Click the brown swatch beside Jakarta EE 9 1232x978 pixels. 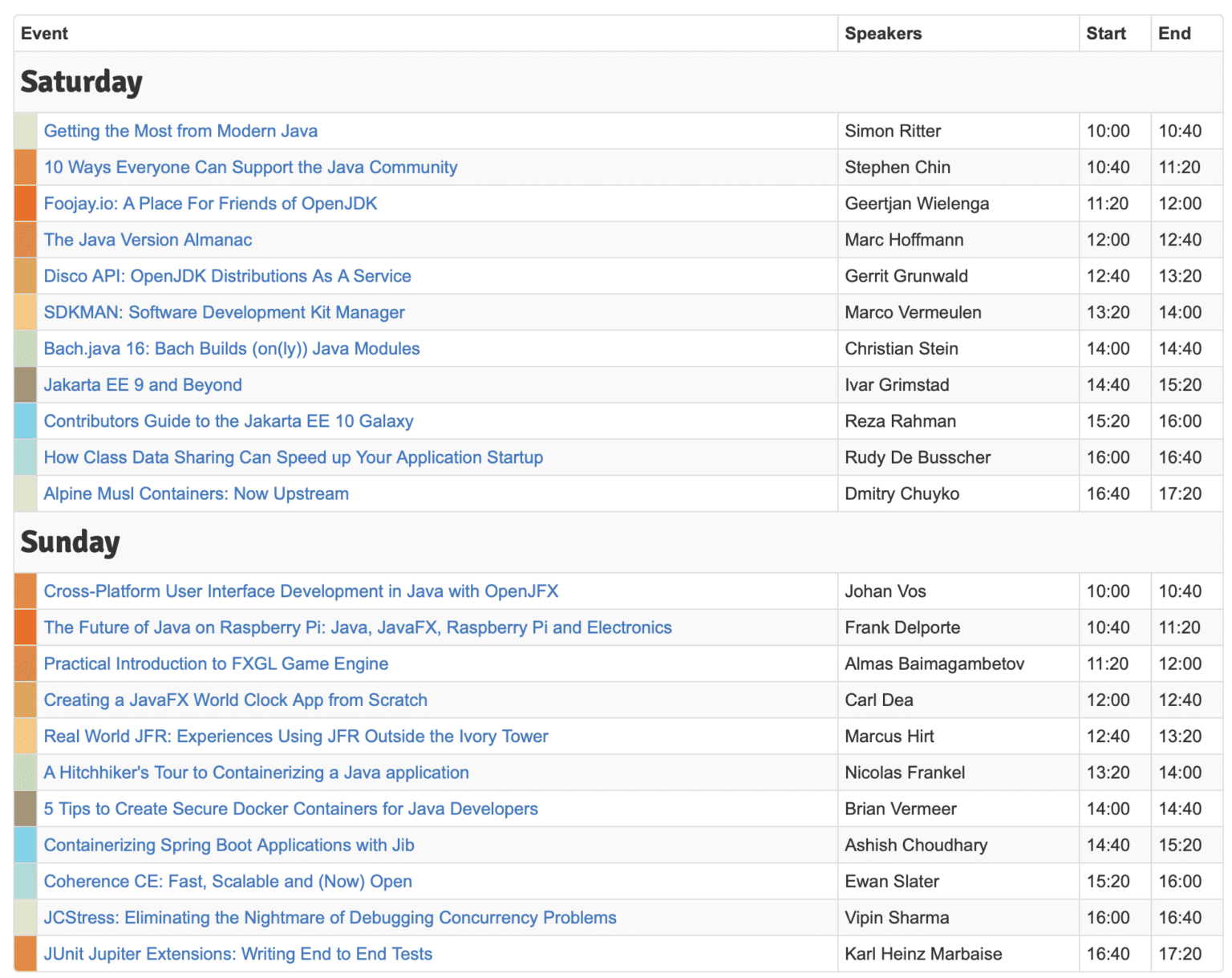click(26, 385)
